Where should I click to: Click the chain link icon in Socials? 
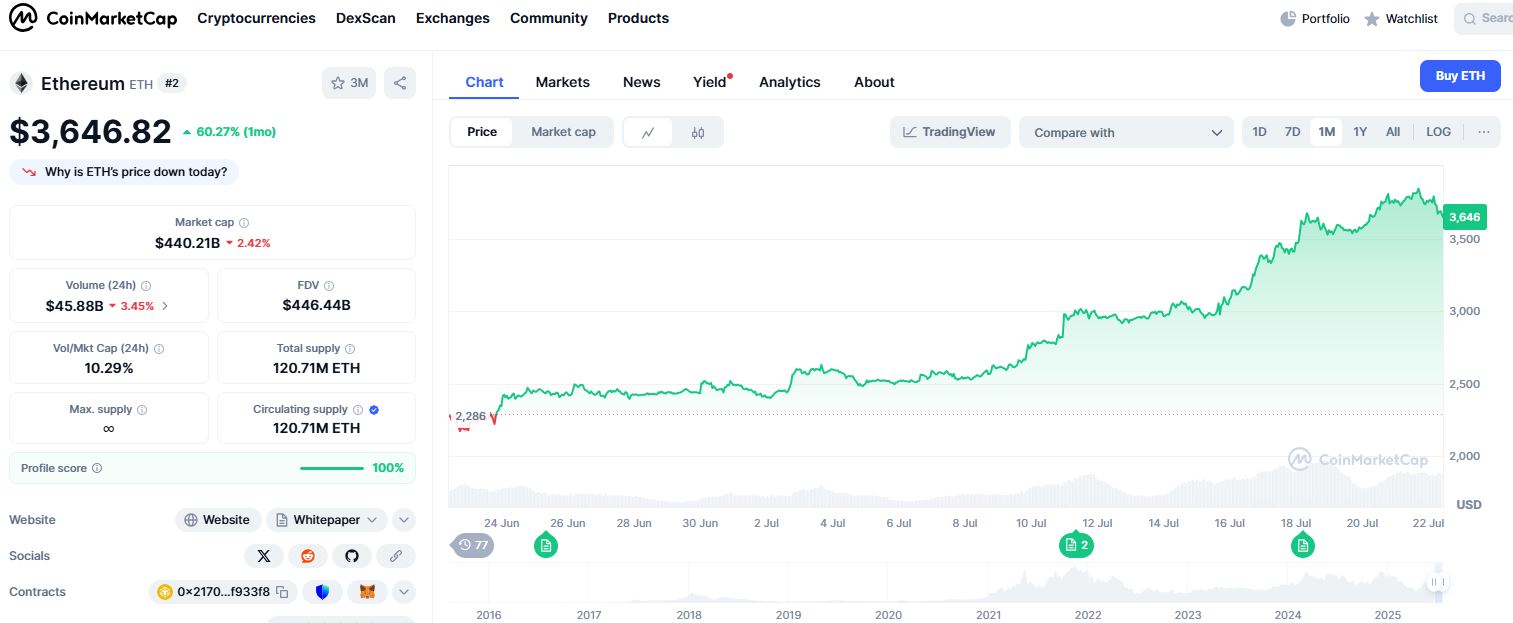[396, 556]
